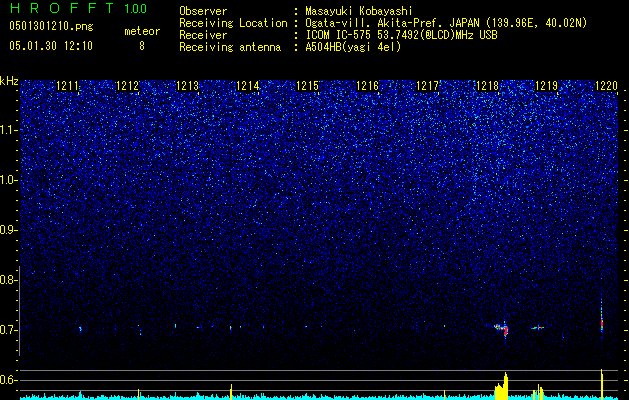This screenshot has height=400, width=629.
Task: Click the 1214 time marker
Action: pyautogui.click(x=248, y=85)
